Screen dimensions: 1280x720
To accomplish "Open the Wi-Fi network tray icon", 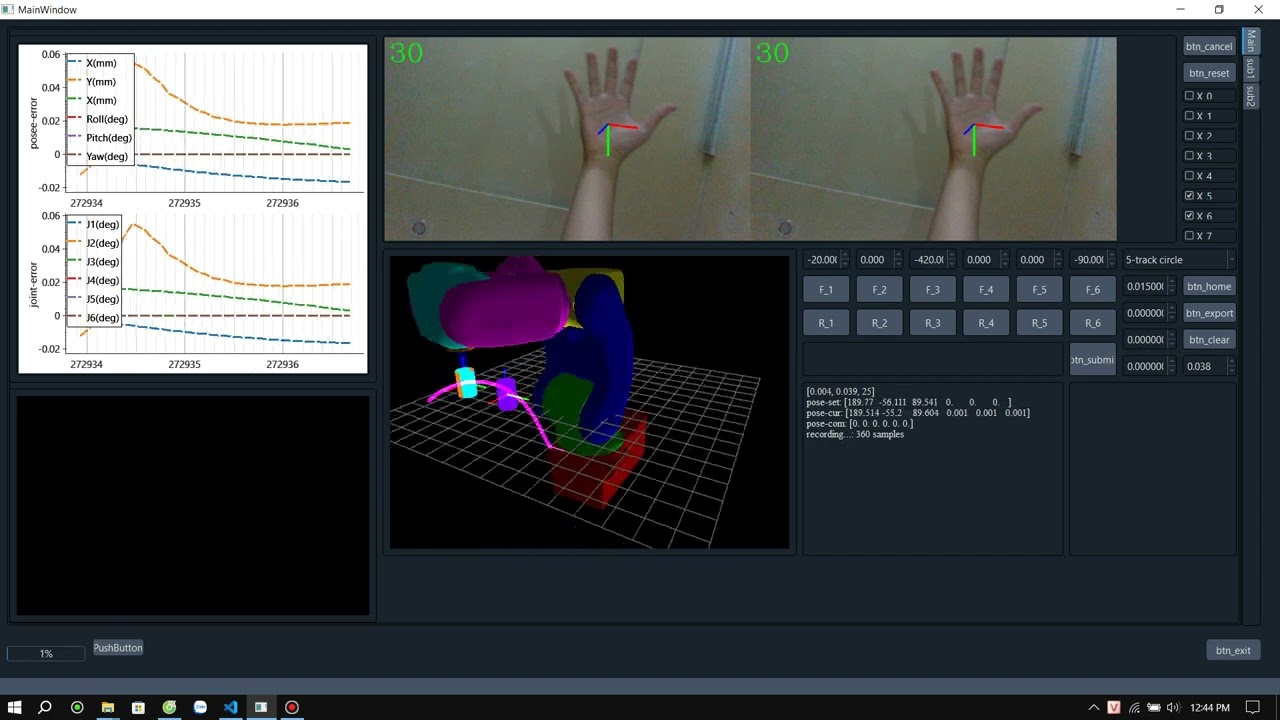I will click(x=1135, y=707).
